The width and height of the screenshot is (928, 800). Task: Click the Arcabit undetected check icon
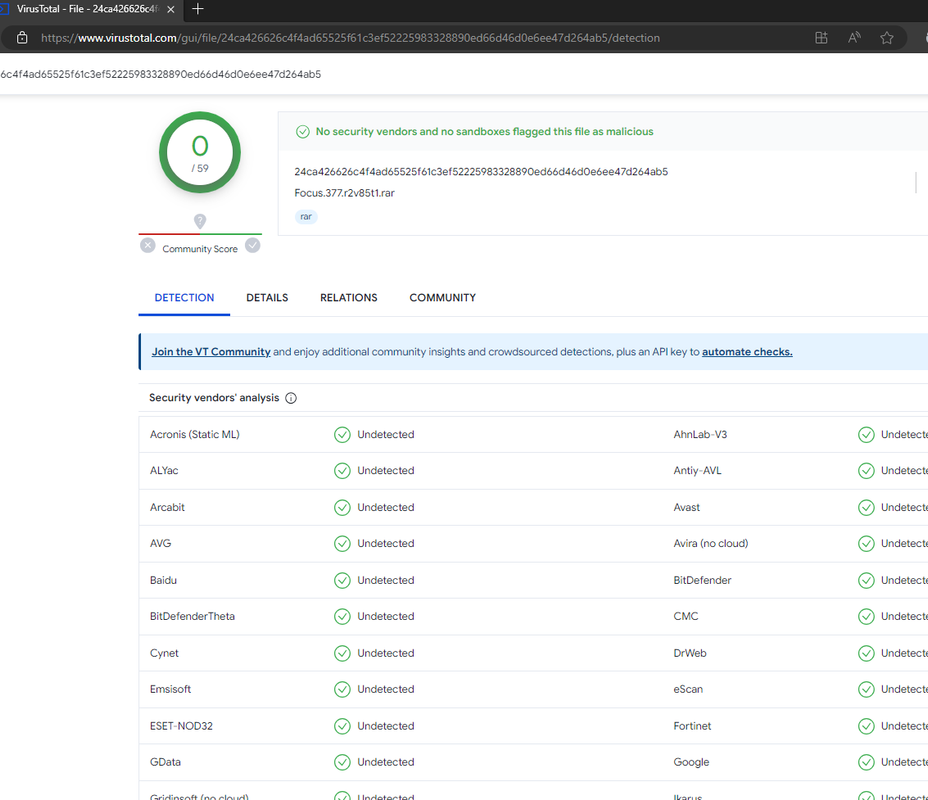(x=342, y=508)
